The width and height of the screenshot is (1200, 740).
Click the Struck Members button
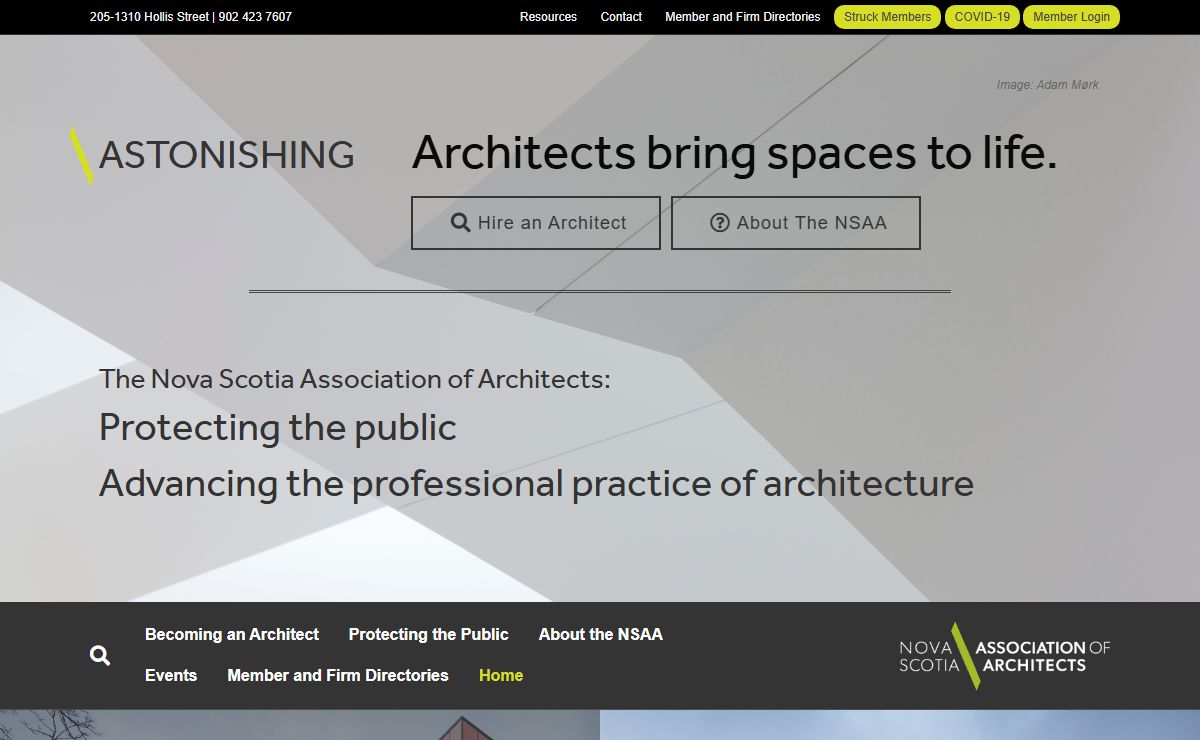[x=887, y=17]
